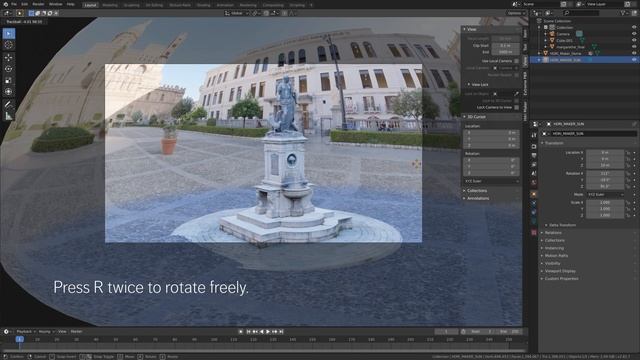The height and width of the screenshot is (360, 640).
Task: Open the rotation Mode XYZ Euler dropdown
Action: pyautogui.click(x=605, y=195)
